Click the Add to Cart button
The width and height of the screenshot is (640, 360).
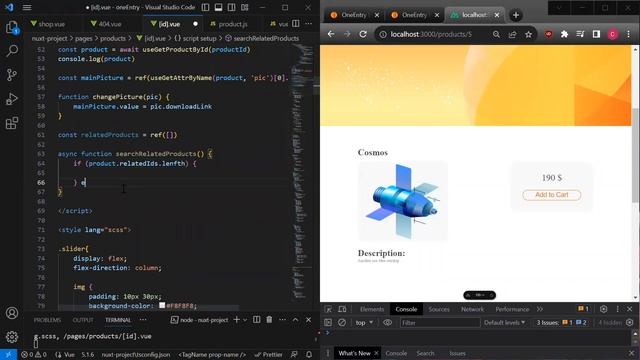pos(552,195)
